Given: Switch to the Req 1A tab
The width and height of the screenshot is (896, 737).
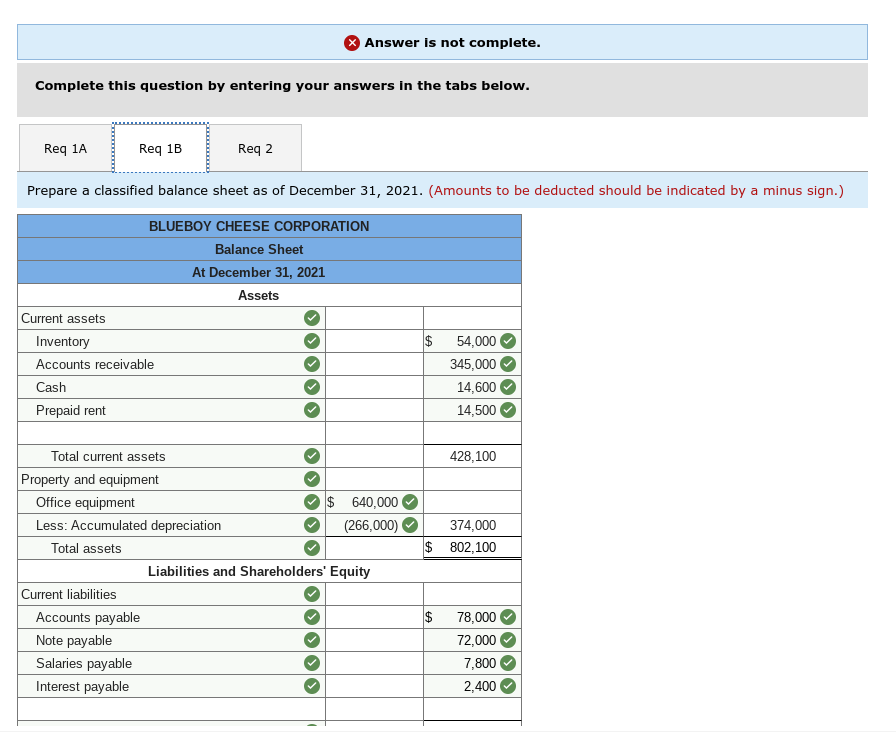Looking at the screenshot, I should coord(64,148).
